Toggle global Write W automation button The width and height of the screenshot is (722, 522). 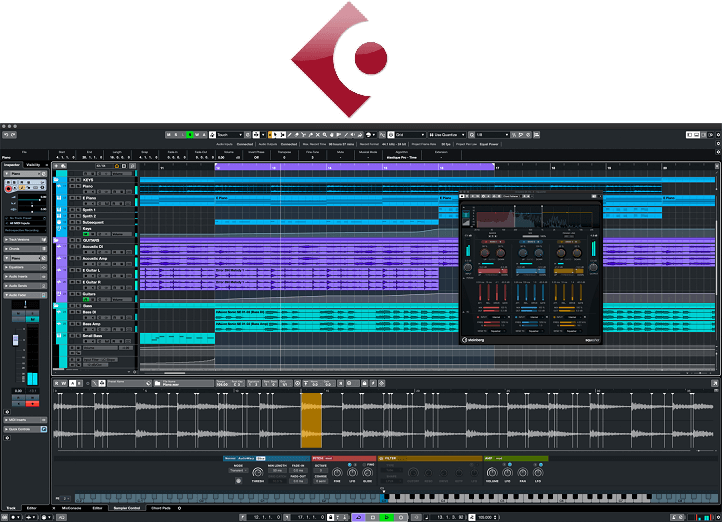pos(197,135)
